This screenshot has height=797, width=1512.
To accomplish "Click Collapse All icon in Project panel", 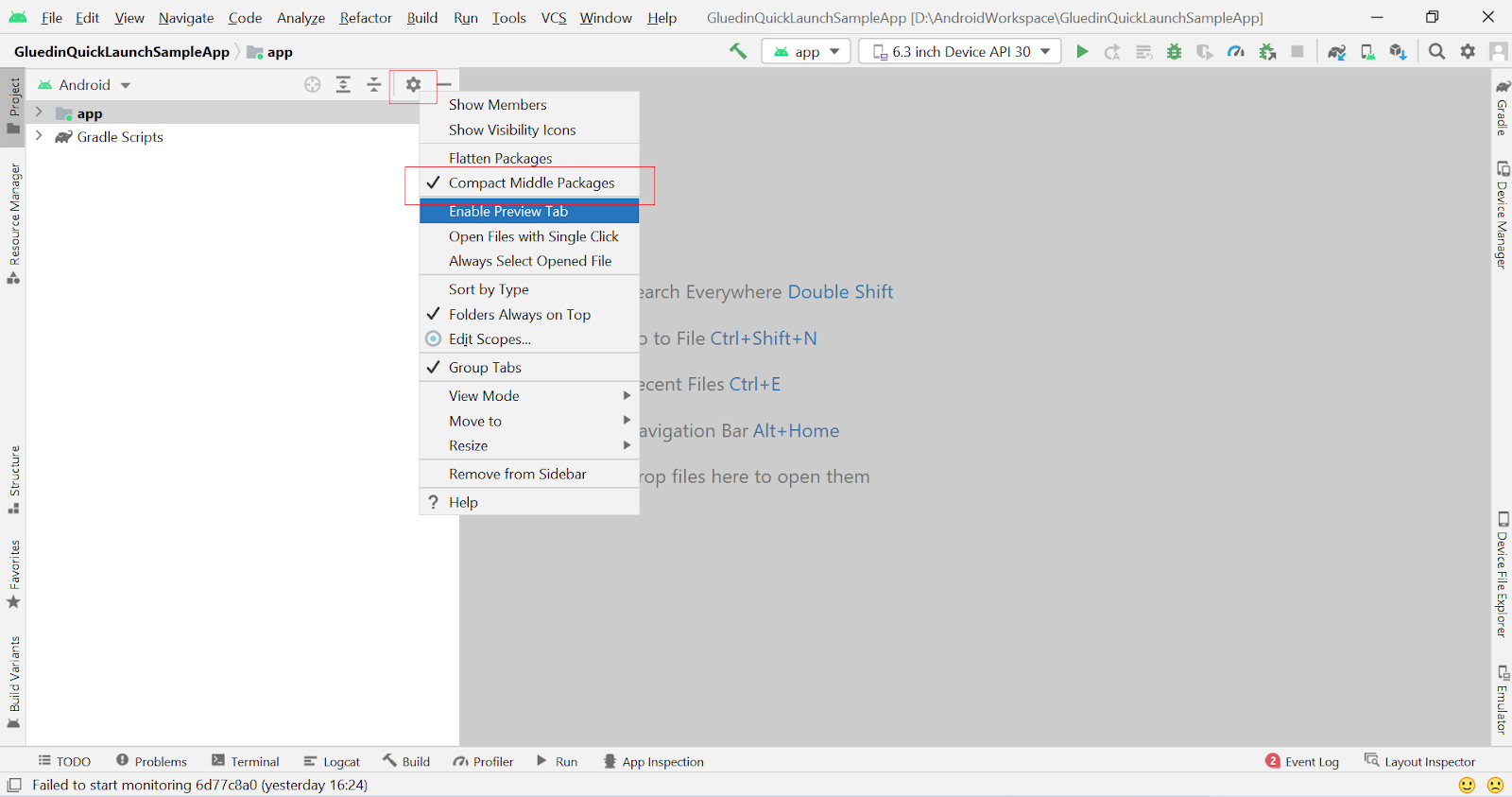I will (x=374, y=84).
